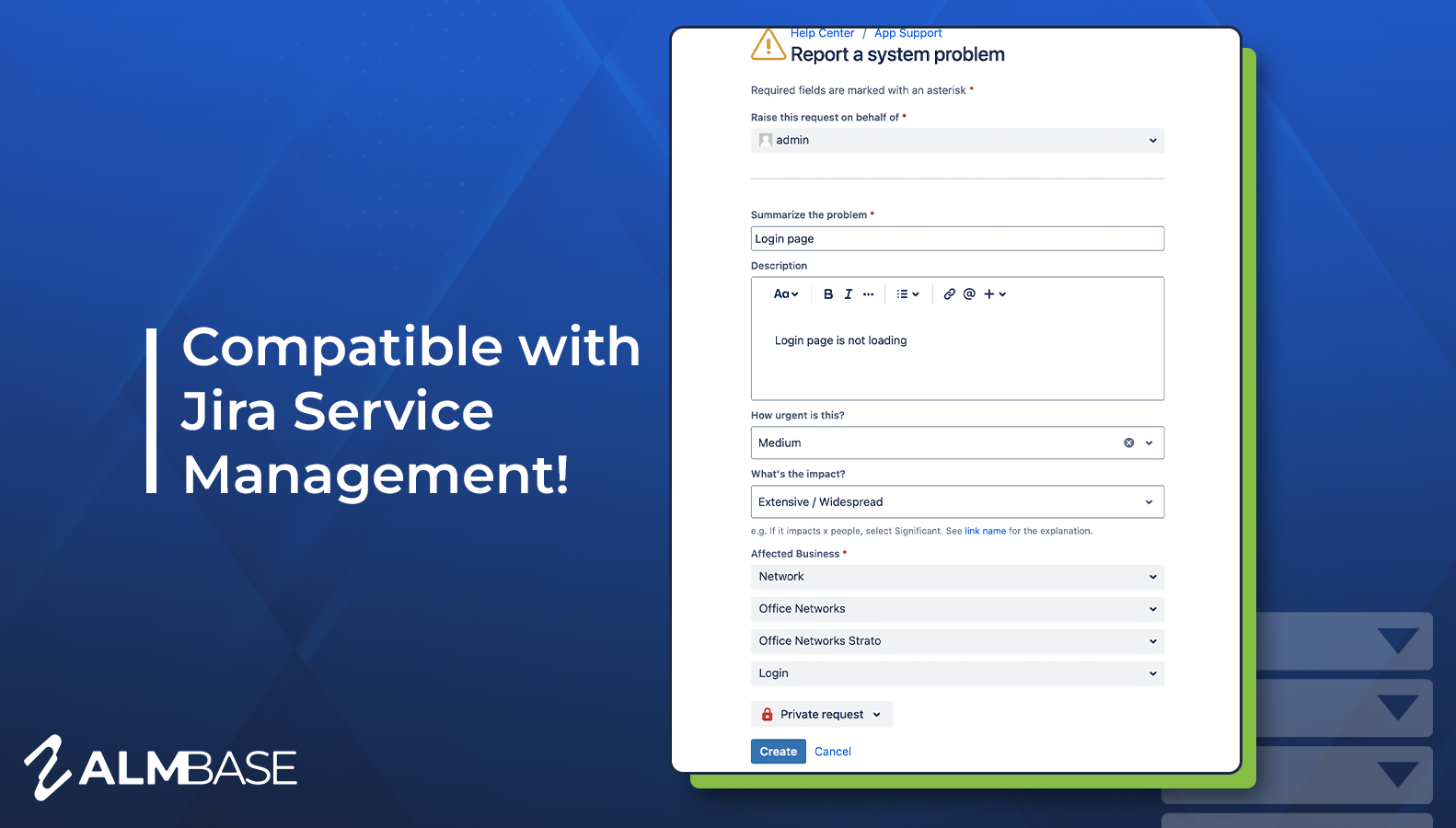
Task: Go to Help Center breadcrumb
Action: [822, 33]
